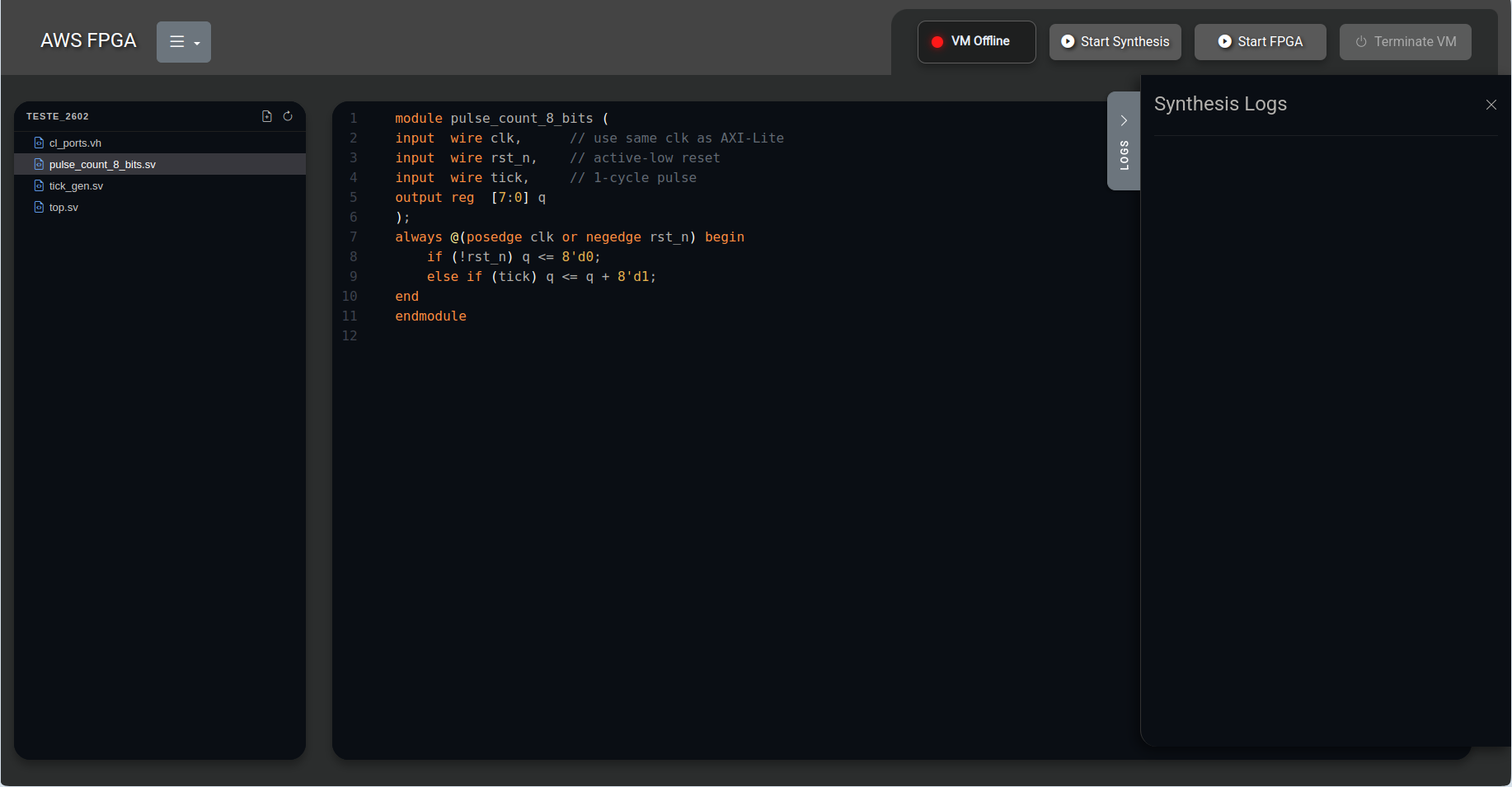Click the 'if (!rst_n) q <= 8'd0;' line
This screenshot has width=1512, height=787.
(514, 257)
